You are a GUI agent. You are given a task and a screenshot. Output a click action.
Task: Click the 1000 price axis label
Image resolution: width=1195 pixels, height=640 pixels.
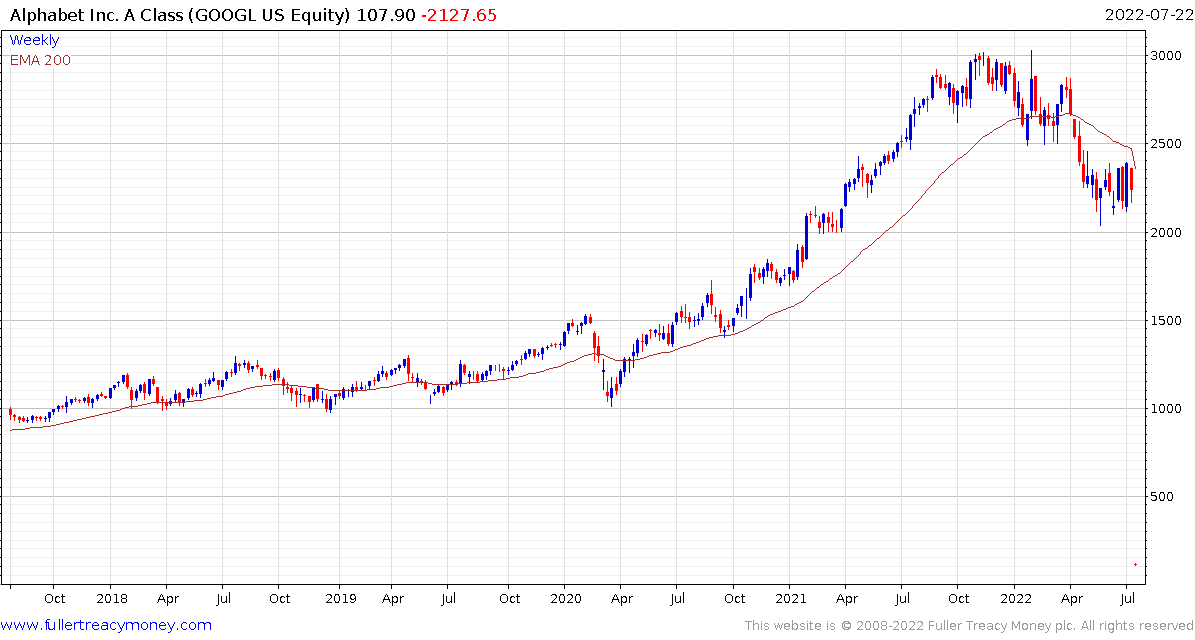click(x=1165, y=408)
